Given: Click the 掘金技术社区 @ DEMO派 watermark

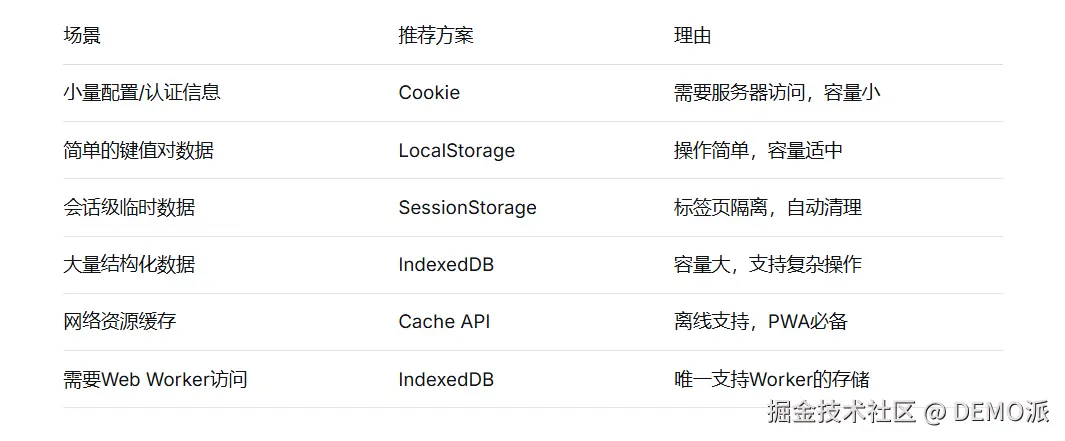Looking at the screenshot, I should click(908, 411).
